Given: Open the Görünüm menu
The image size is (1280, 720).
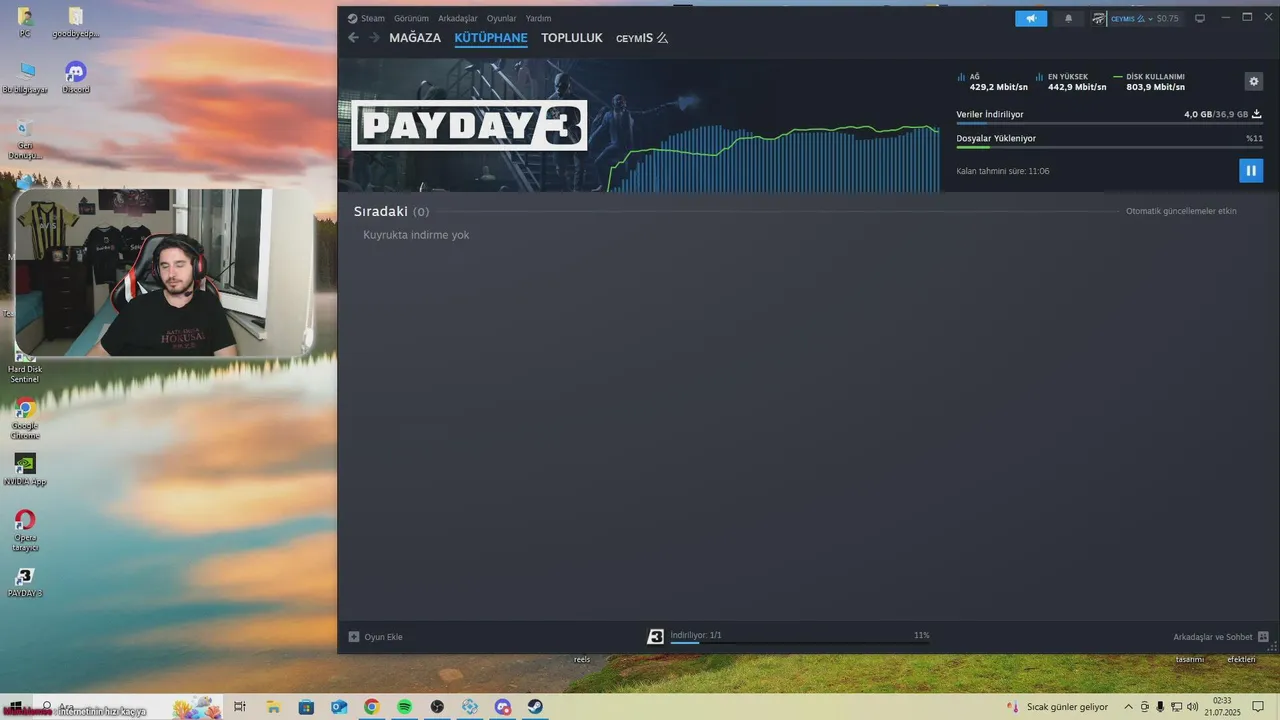Looking at the screenshot, I should pos(411,18).
